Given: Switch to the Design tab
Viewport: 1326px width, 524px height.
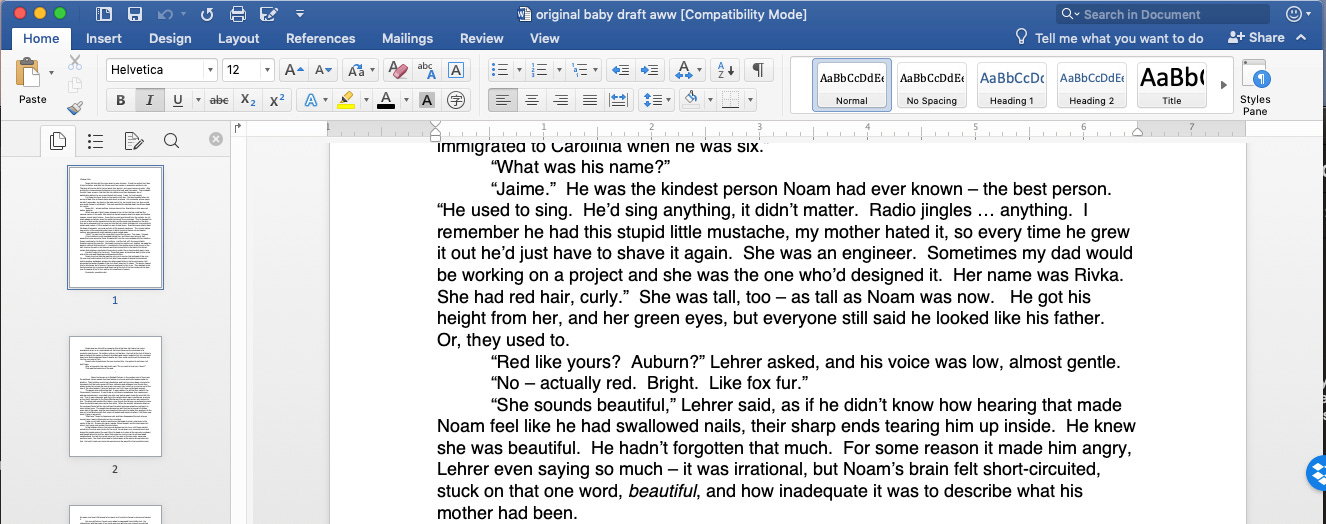Looking at the screenshot, I should pyautogui.click(x=170, y=38).
